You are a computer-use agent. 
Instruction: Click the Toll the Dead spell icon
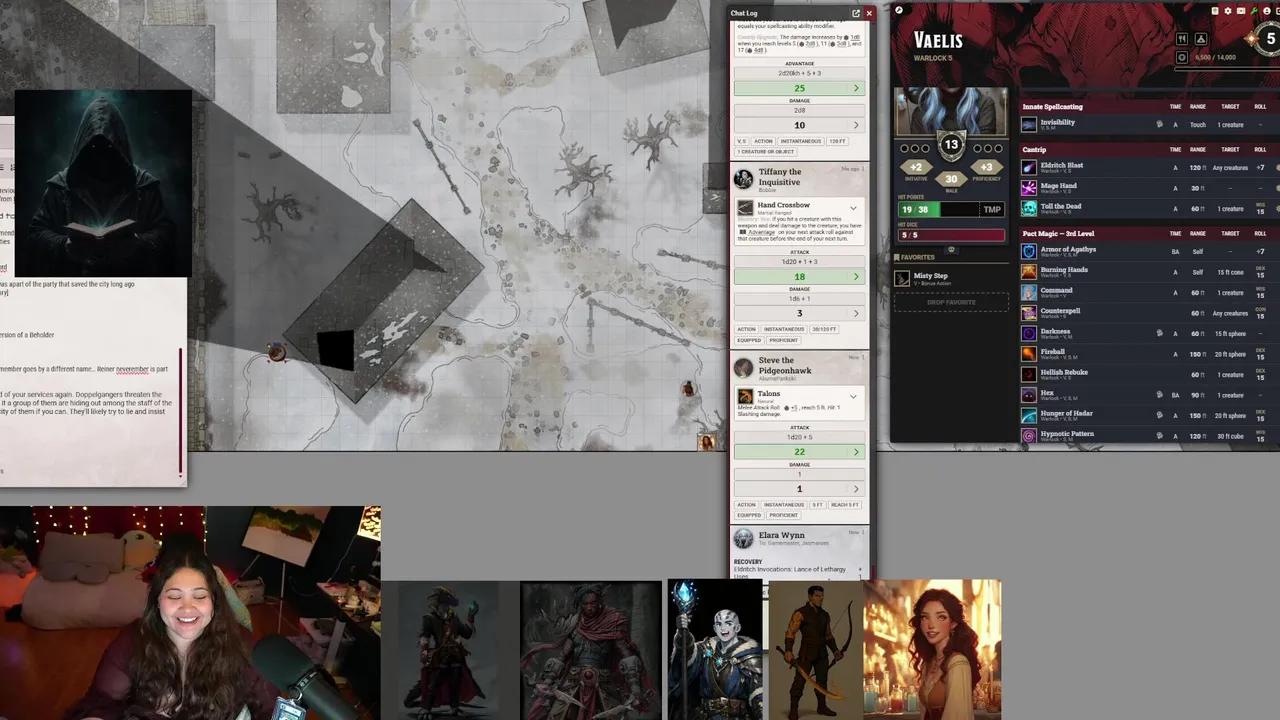coord(1029,207)
